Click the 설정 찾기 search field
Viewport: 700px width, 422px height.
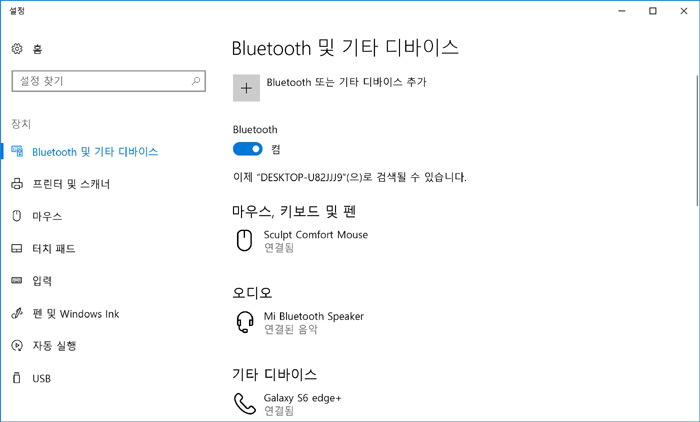tap(108, 81)
